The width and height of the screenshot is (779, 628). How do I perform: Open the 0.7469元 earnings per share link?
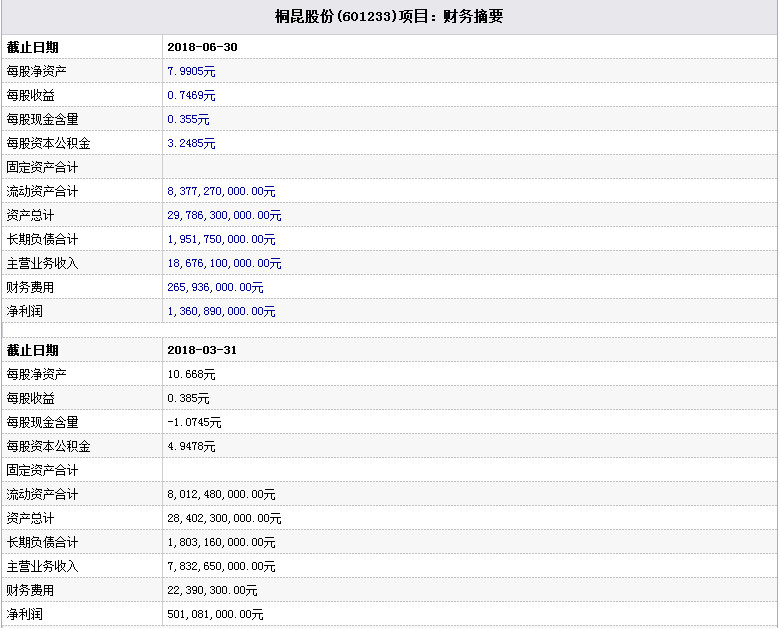coord(191,95)
